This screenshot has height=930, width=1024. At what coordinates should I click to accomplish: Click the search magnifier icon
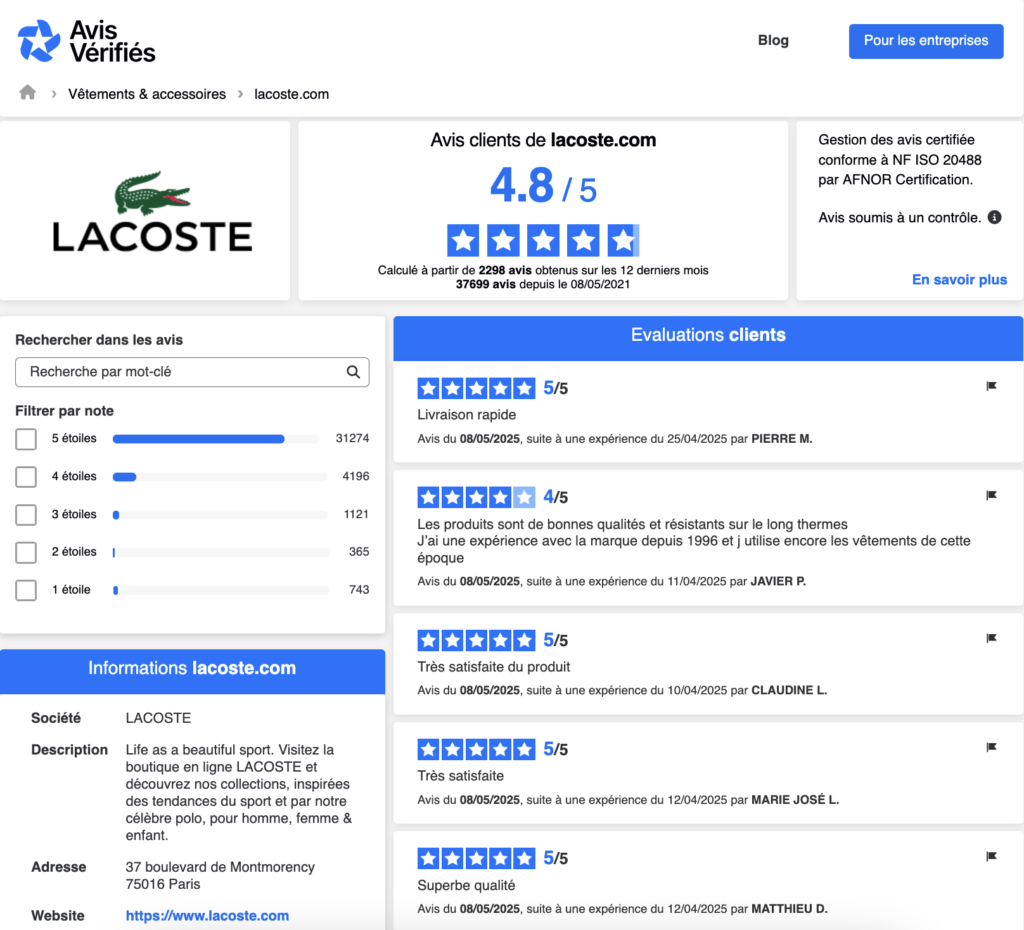[353, 372]
